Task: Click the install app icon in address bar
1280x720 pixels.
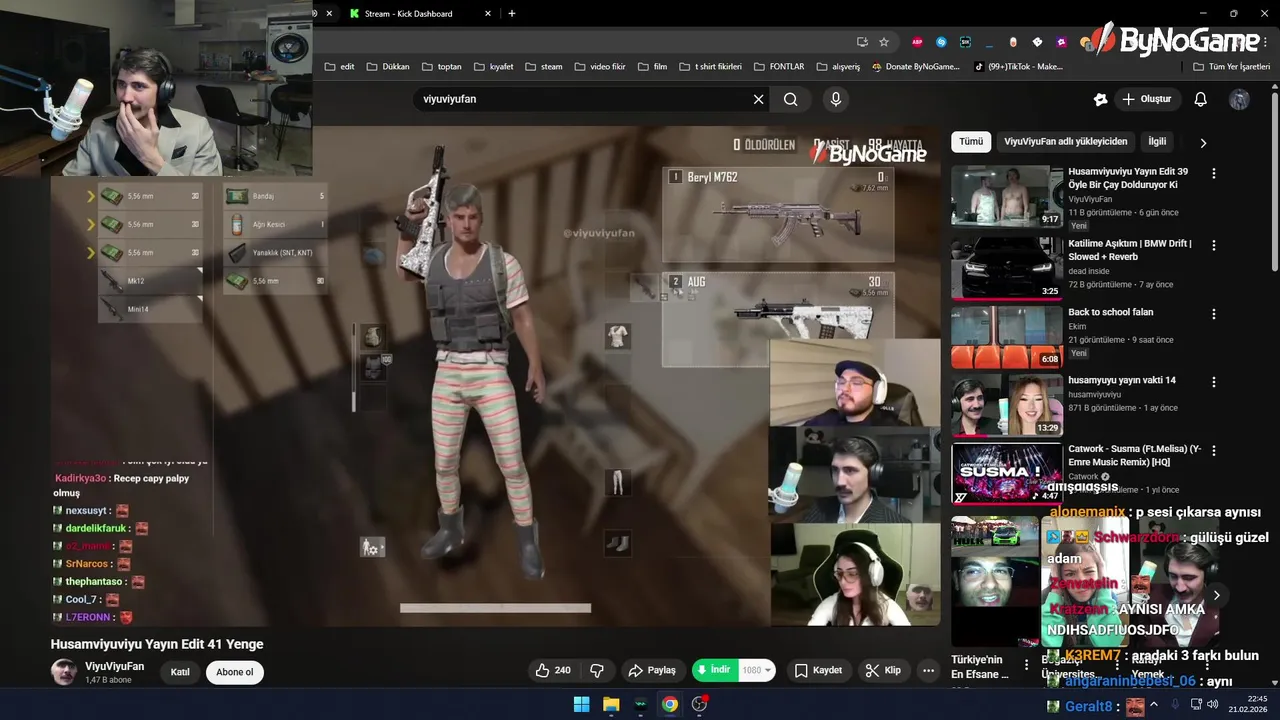Action: click(x=862, y=42)
